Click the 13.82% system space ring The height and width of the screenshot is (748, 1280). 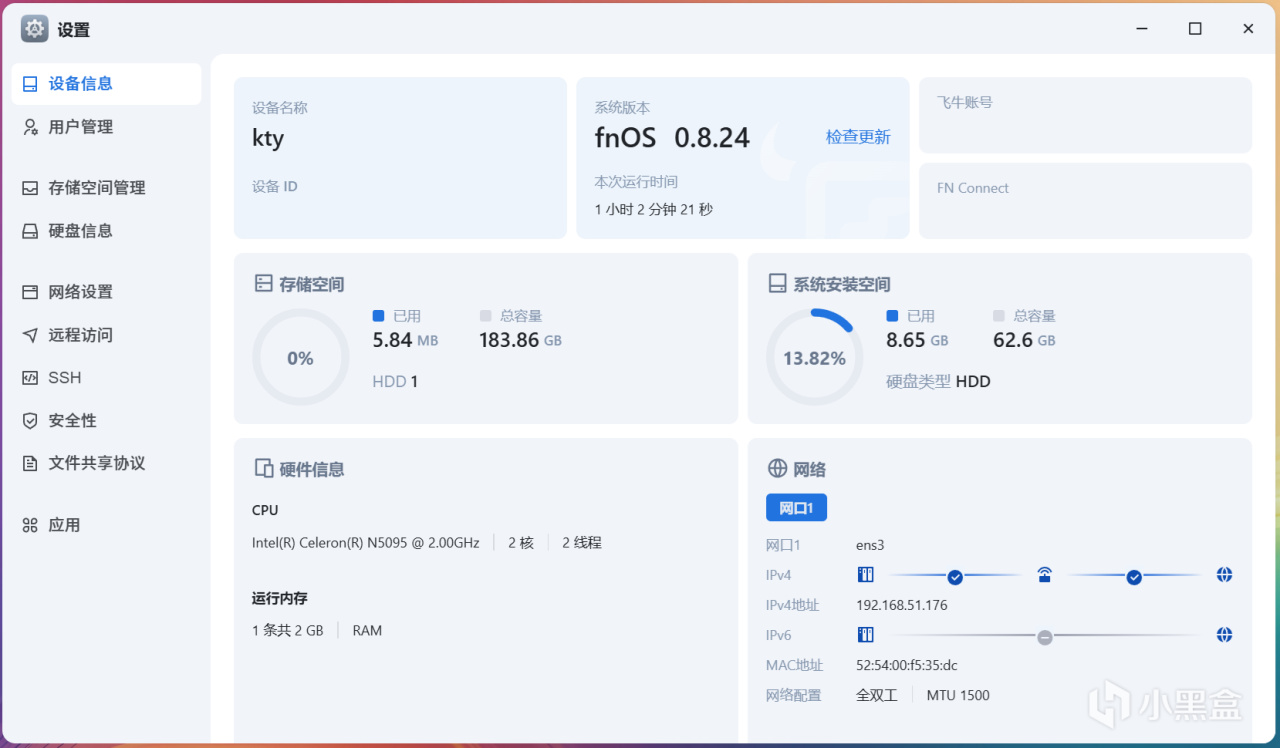814,358
